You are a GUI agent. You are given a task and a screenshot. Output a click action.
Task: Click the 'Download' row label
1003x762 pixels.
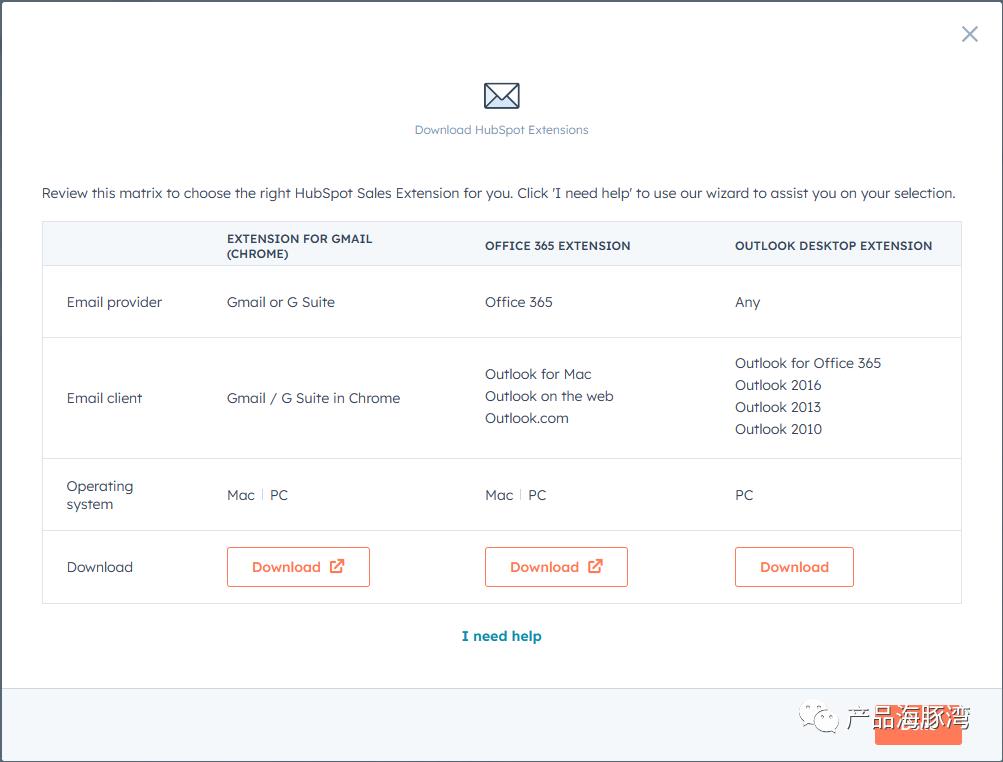(100, 567)
